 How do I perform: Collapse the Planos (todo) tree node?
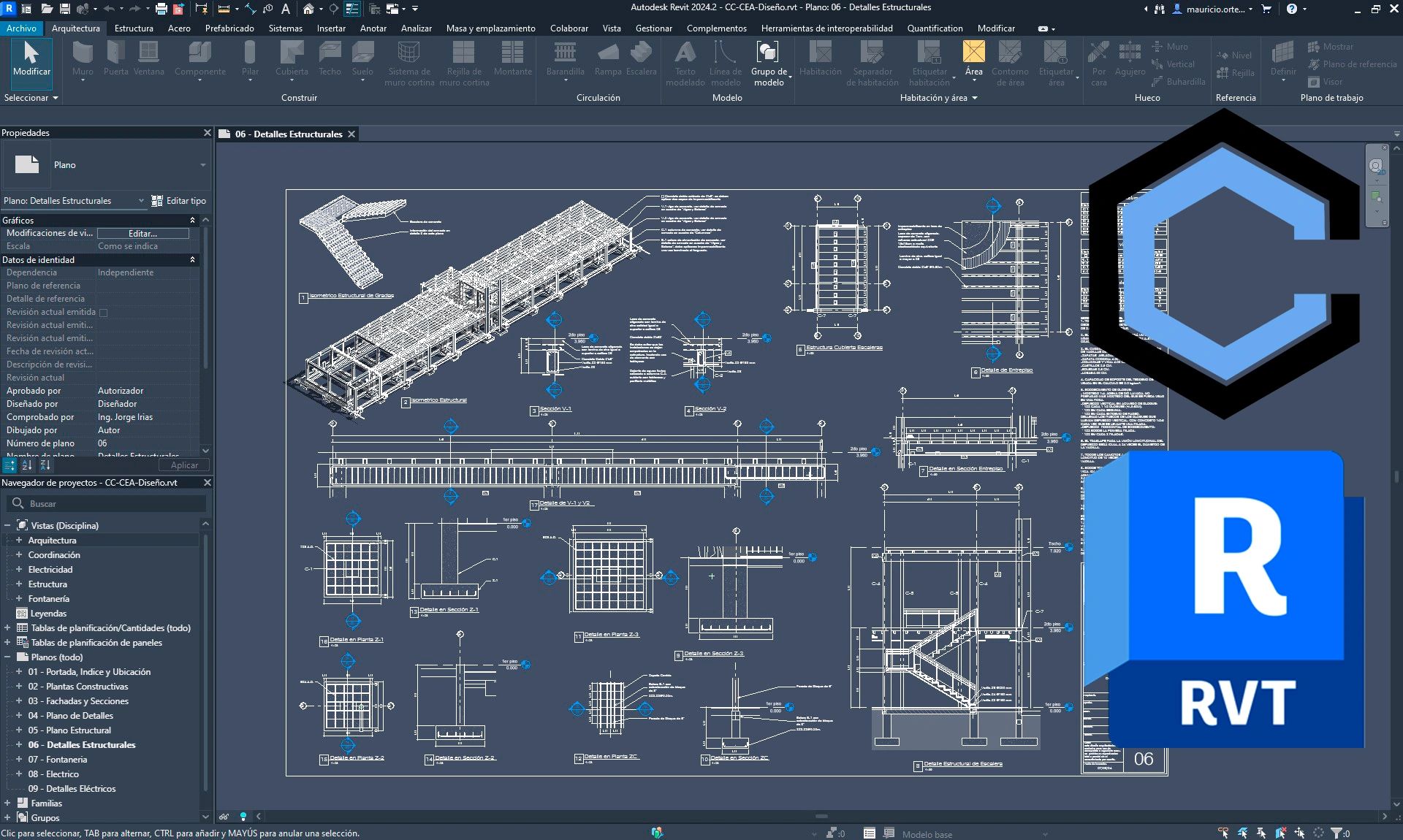tap(7, 657)
